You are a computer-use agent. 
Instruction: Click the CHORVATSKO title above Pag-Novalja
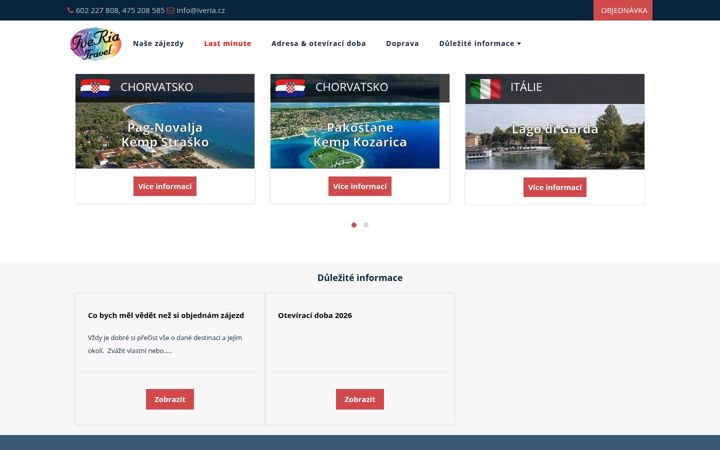[157, 87]
